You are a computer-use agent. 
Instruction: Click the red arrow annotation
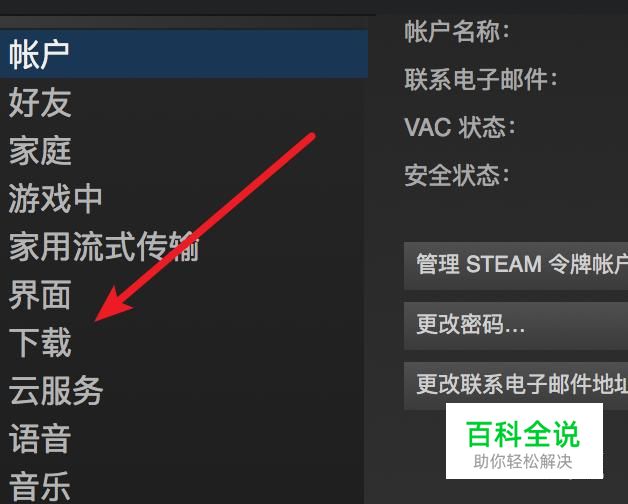(204, 227)
